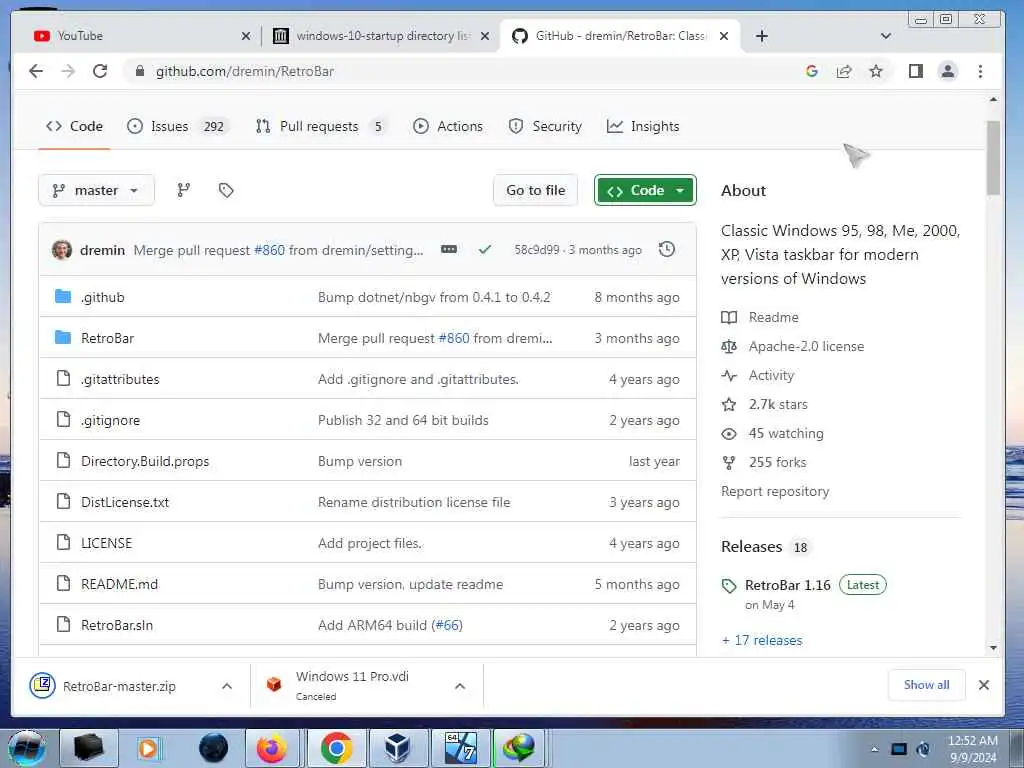The width and height of the screenshot is (1024, 768).
Task: Open Chrome three-dot menu
Action: coord(980,71)
